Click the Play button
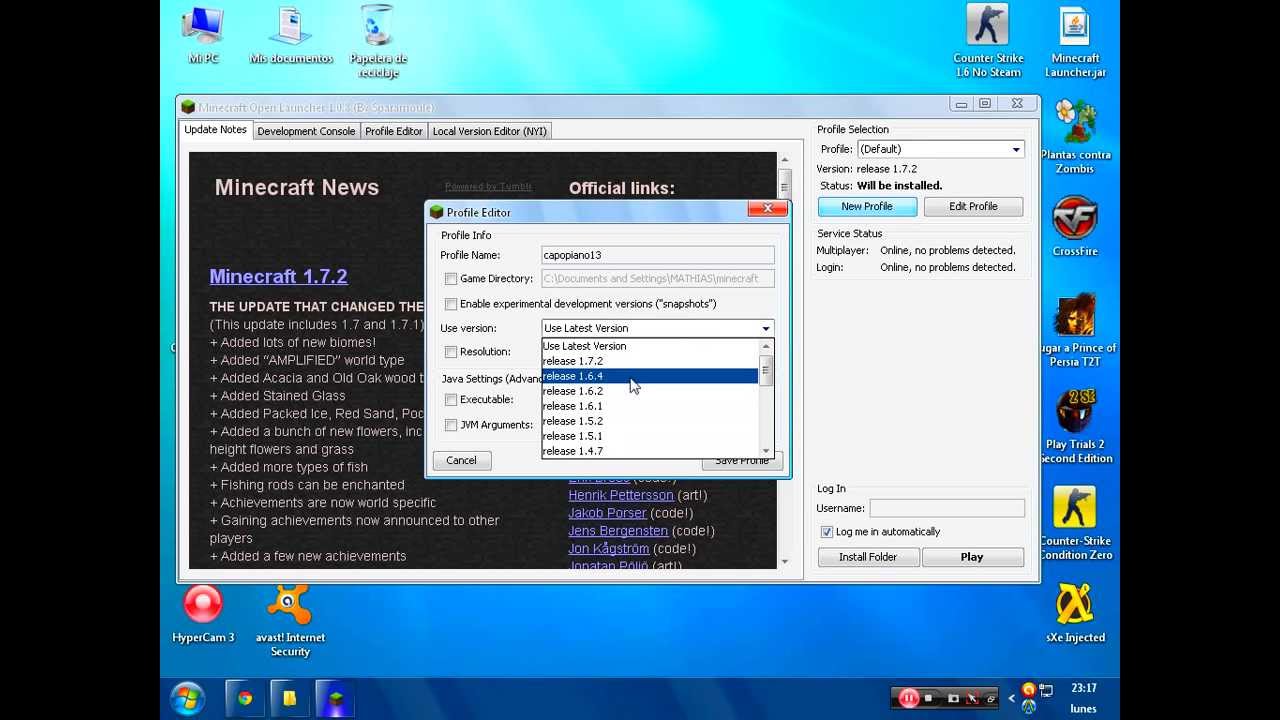 click(972, 557)
